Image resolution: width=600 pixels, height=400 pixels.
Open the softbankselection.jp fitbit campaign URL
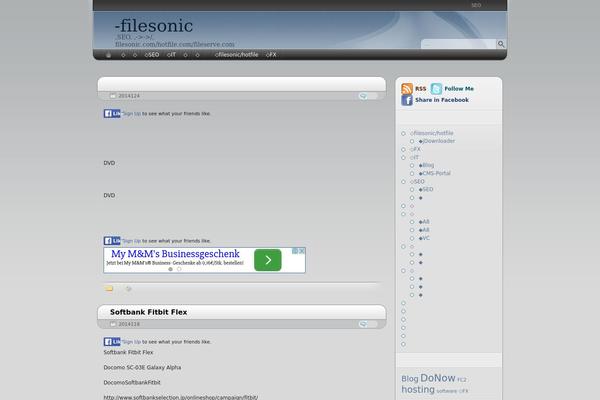(181, 397)
